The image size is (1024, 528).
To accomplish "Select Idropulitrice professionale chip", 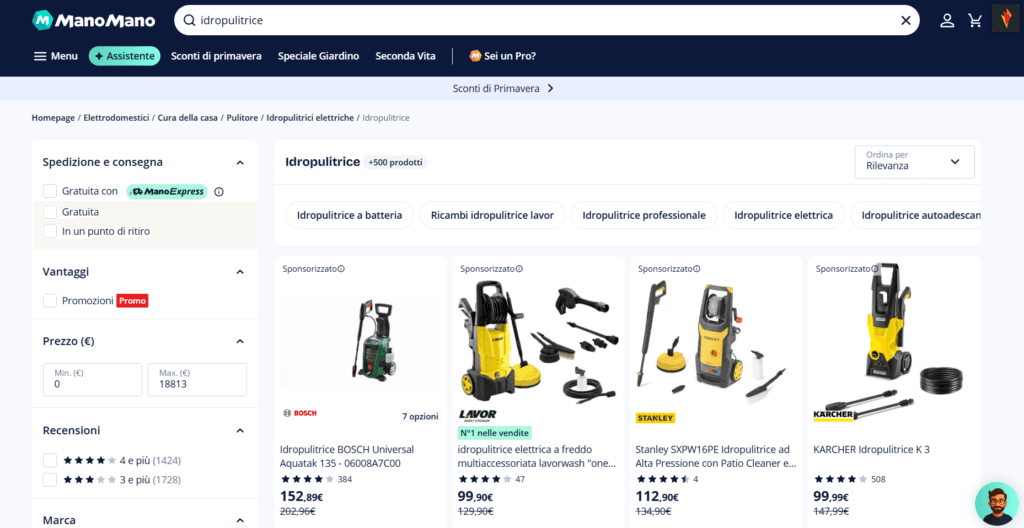I will (x=644, y=215).
